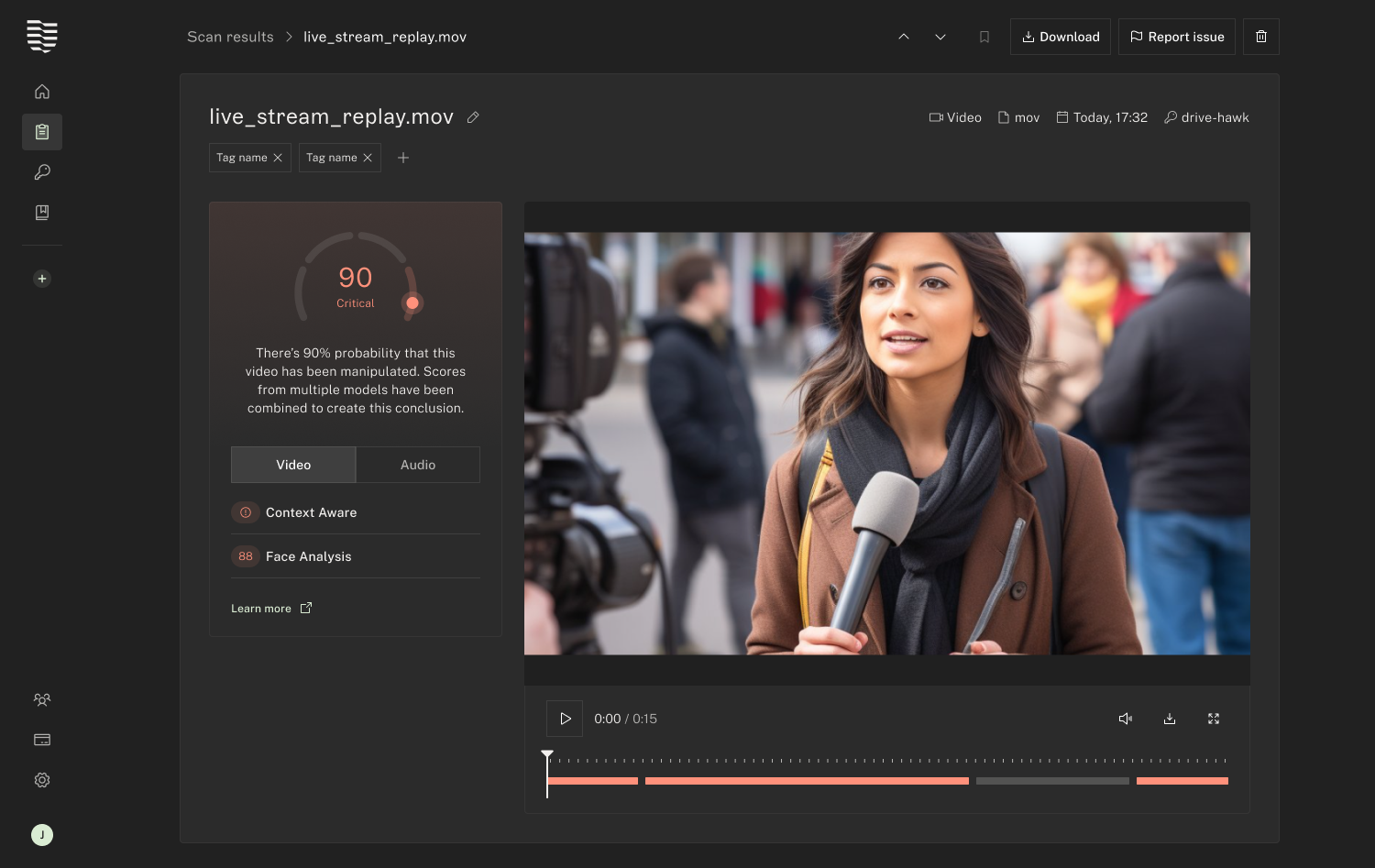1375x868 pixels.
Task: Rename the file using the pencil icon
Action: (x=473, y=117)
